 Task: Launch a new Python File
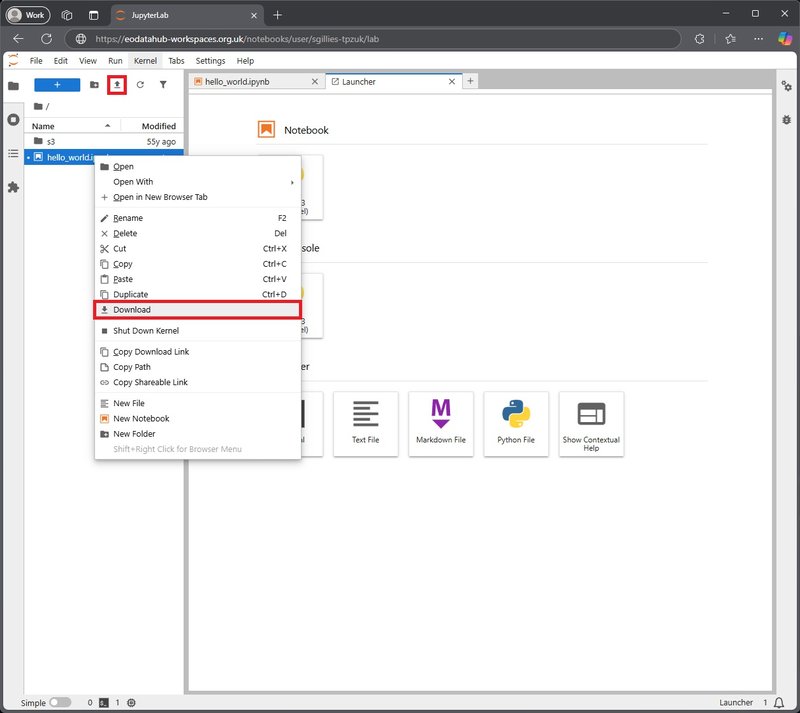tap(516, 423)
